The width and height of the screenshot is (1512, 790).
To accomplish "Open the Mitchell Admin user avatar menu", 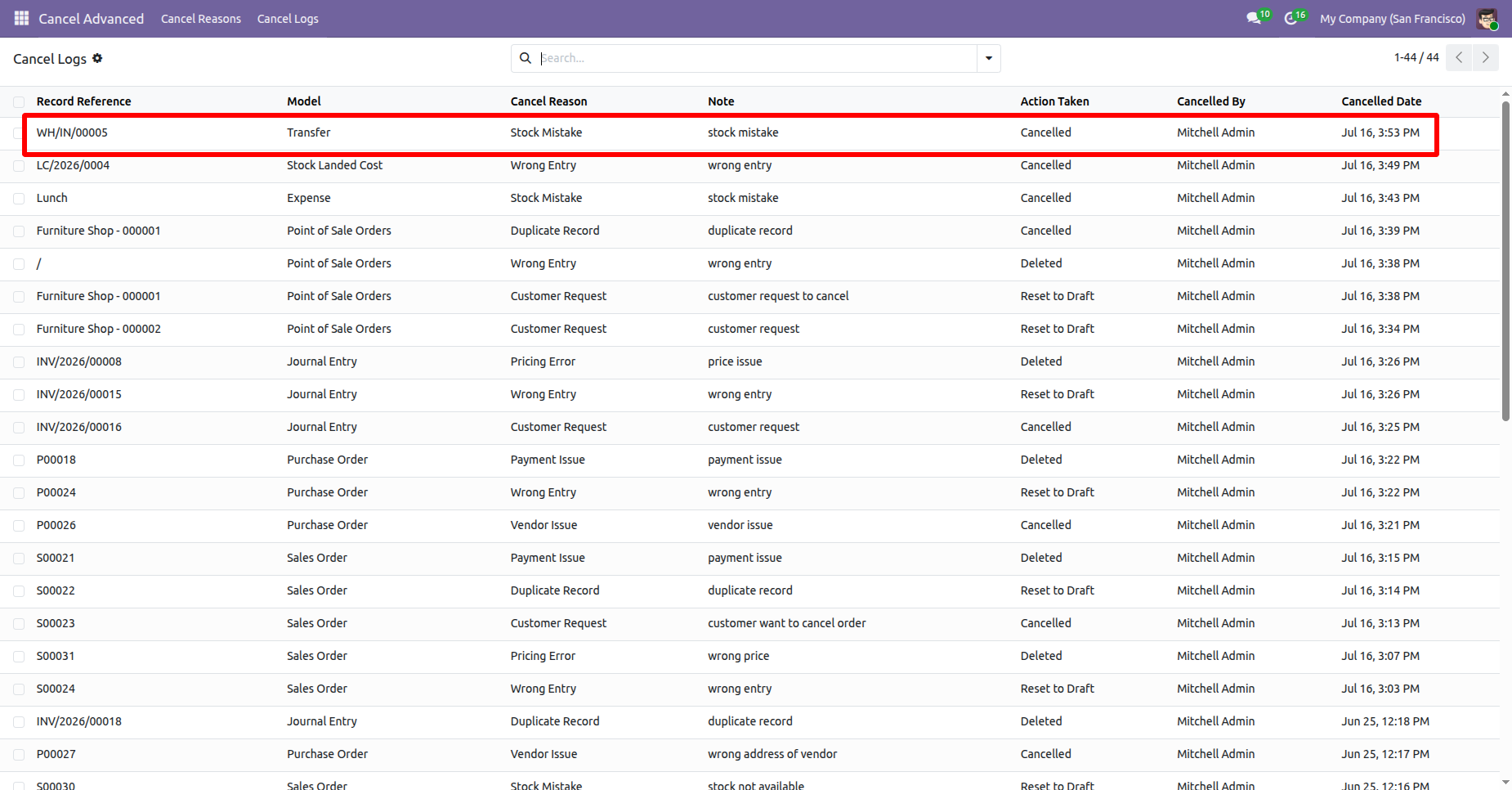I will (x=1487, y=19).
